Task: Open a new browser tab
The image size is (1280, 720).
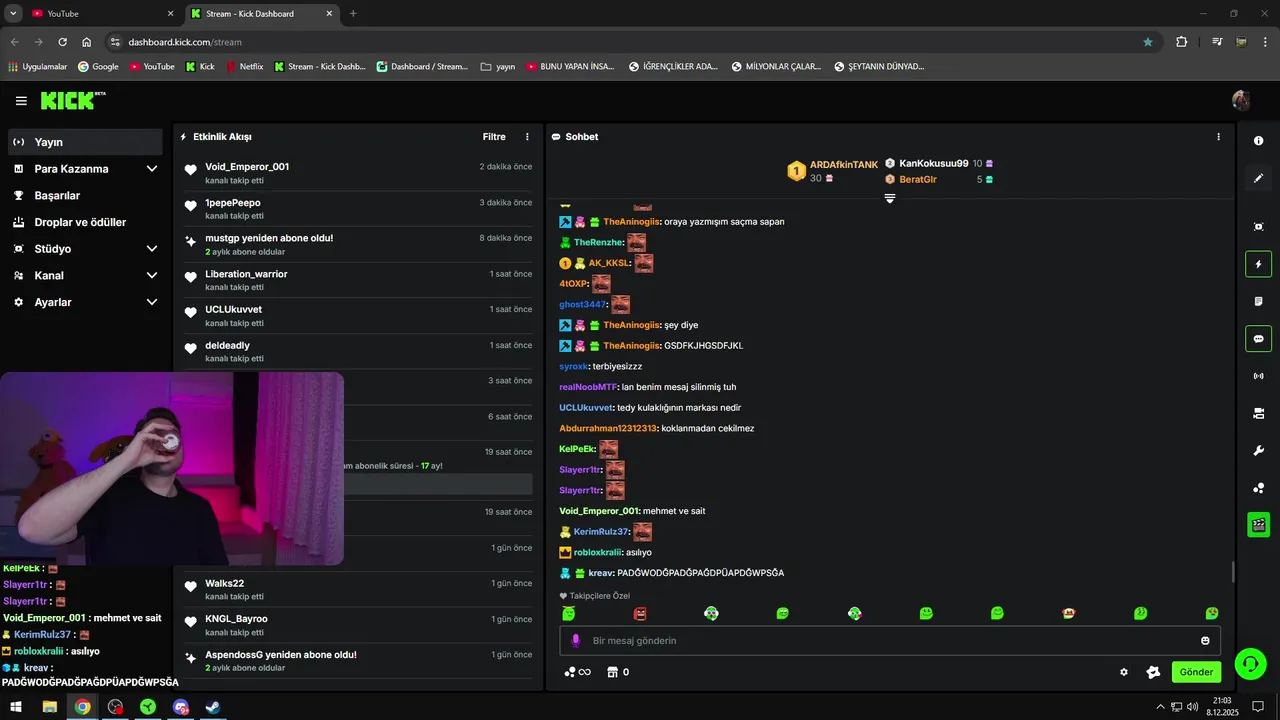Action: click(x=353, y=14)
